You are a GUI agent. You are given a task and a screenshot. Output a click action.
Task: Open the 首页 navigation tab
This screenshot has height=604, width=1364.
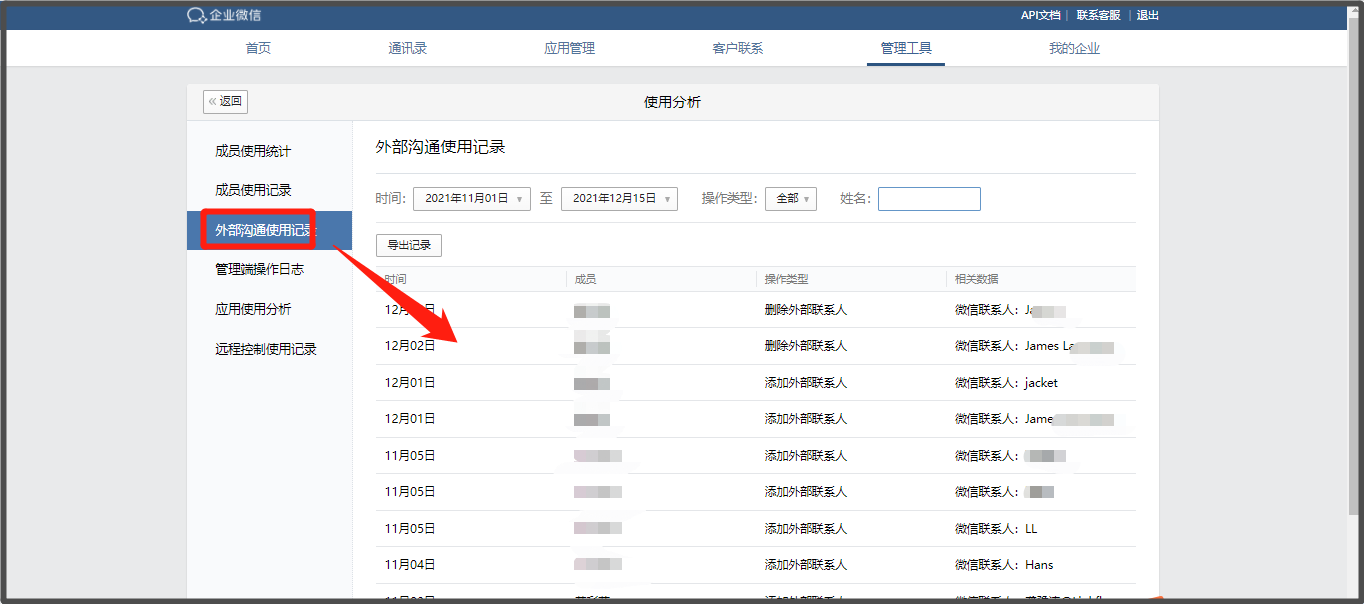click(258, 48)
